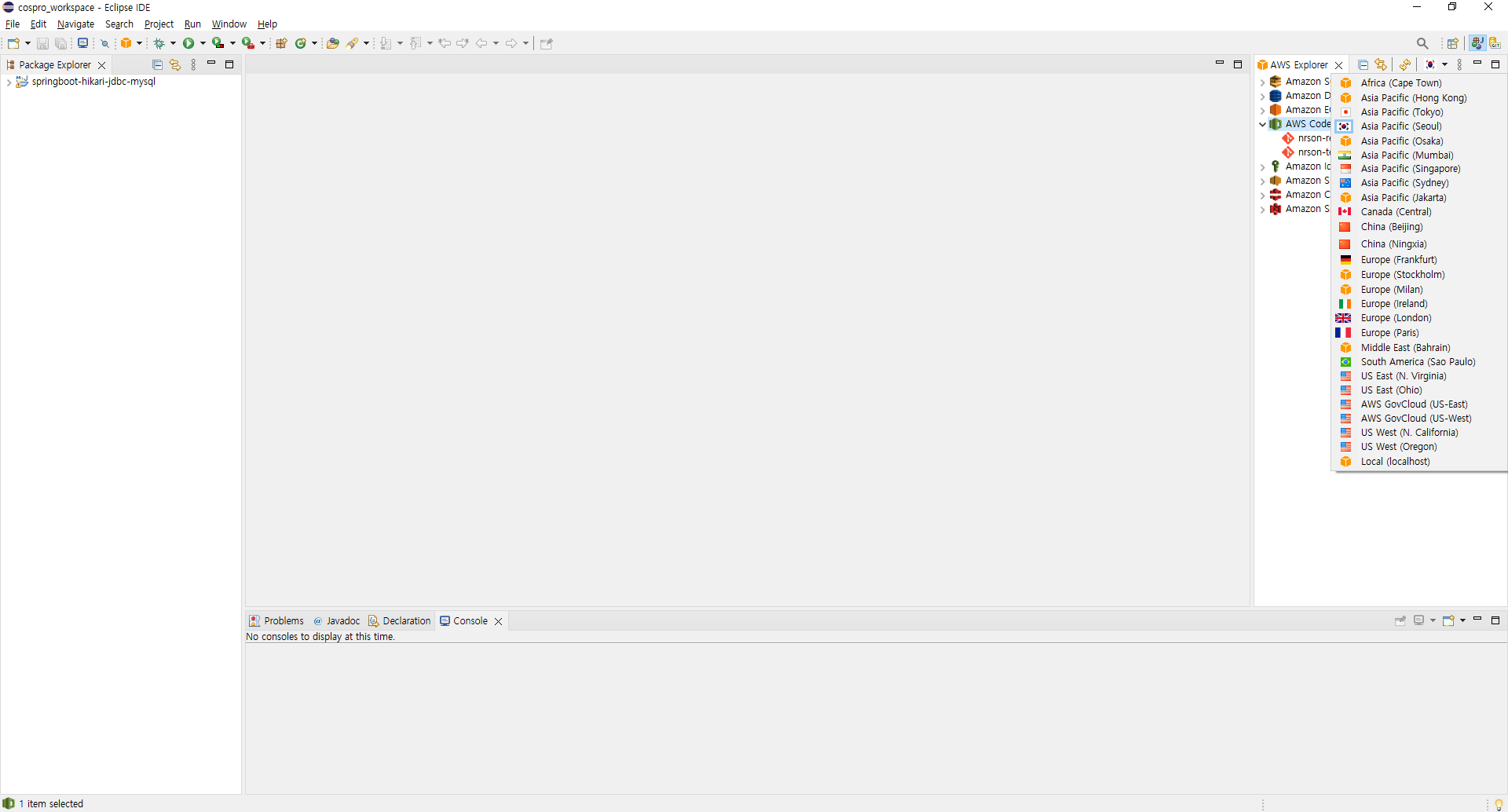Expand the springboot-hikari-jdbc-mysql project
This screenshot has height=812, width=1508.
[x=9, y=82]
